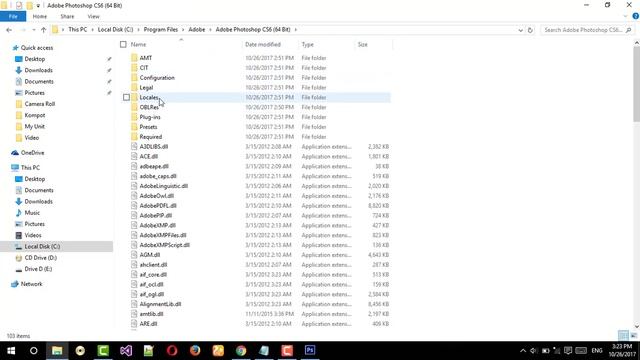Screen dimensions: 640x360
Task: Go to Program Files in breadcrumb
Action: point(161,30)
